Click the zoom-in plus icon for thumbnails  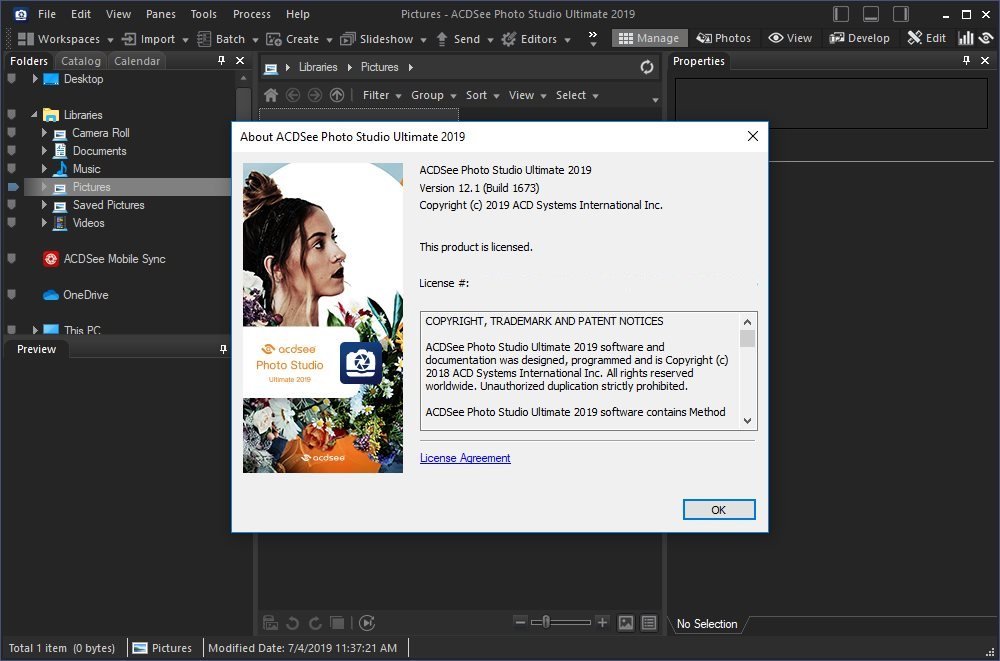pos(602,622)
